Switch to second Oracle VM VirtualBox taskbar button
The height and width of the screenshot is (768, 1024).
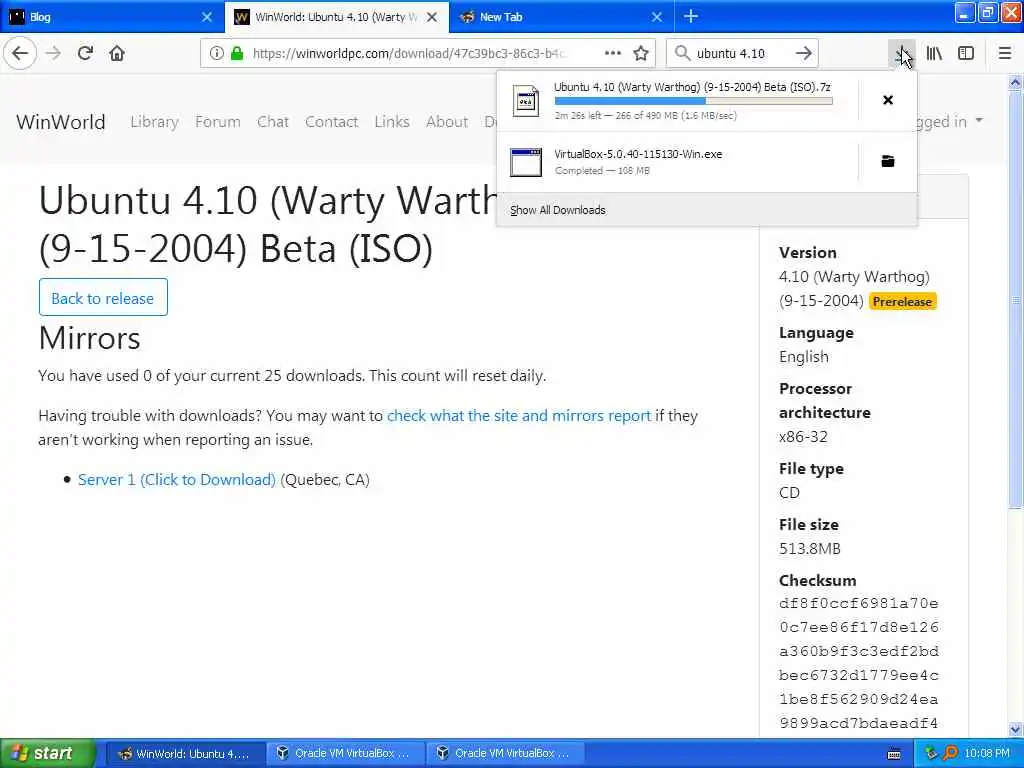coord(505,753)
